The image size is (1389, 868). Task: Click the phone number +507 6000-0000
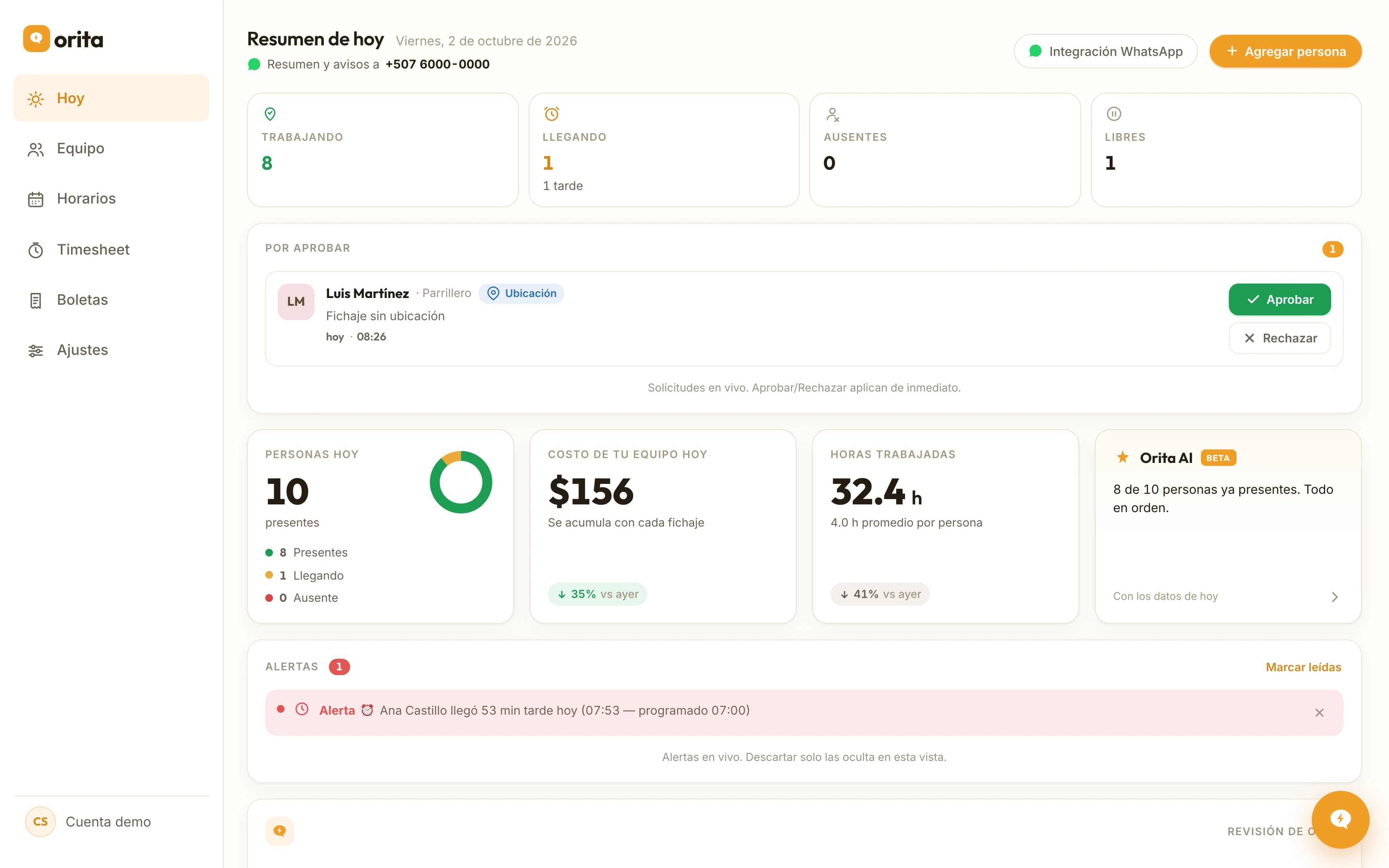coord(437,64)
